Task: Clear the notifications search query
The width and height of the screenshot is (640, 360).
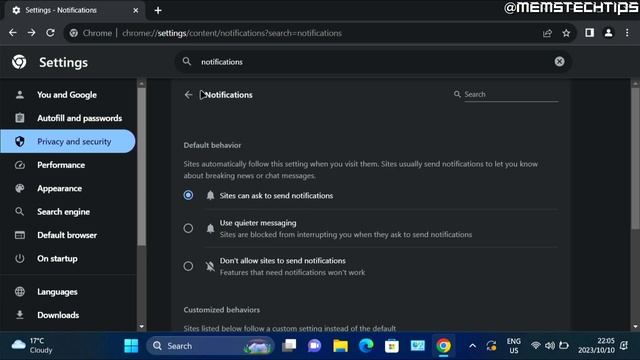Action: pyautogui.click(x=559, y=62)
